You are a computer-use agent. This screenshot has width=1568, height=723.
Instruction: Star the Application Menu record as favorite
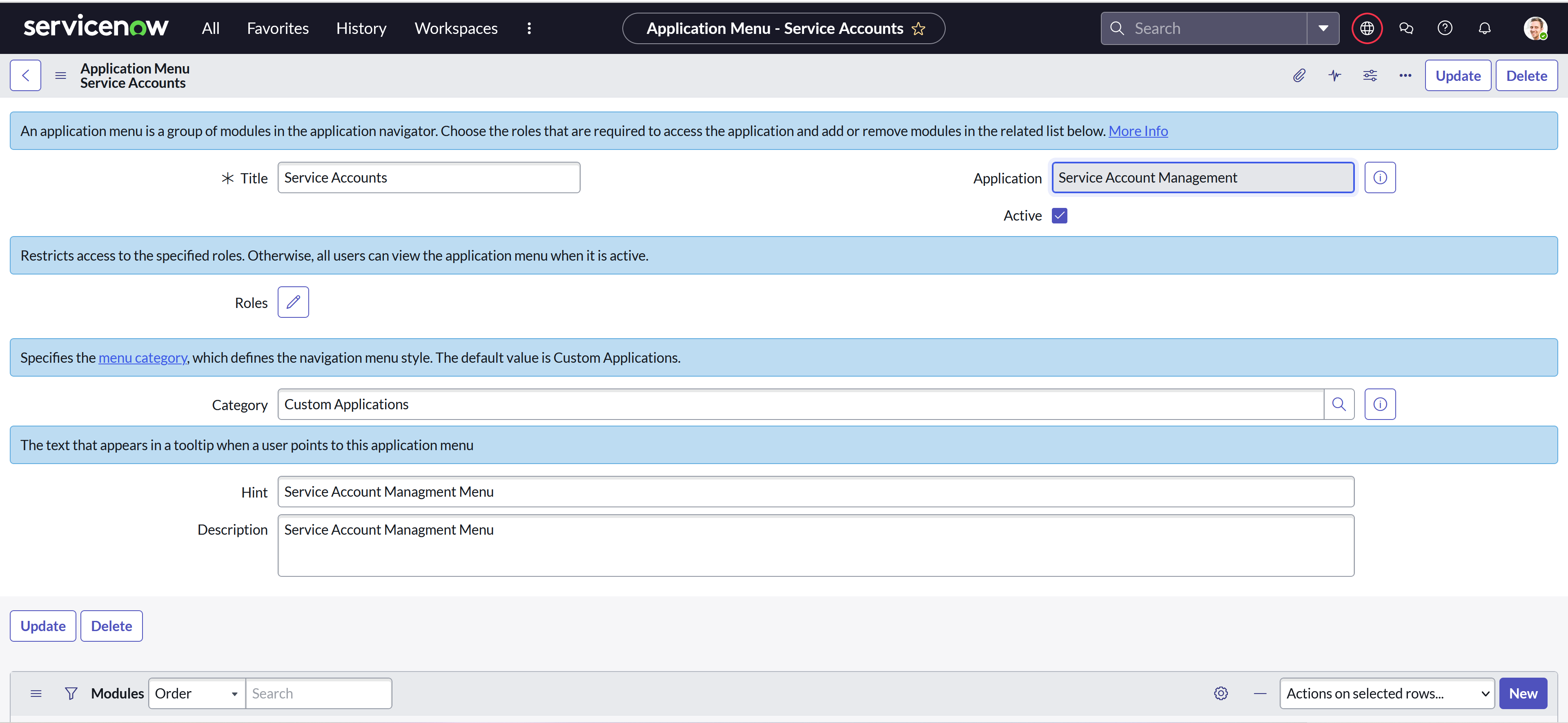919,29
